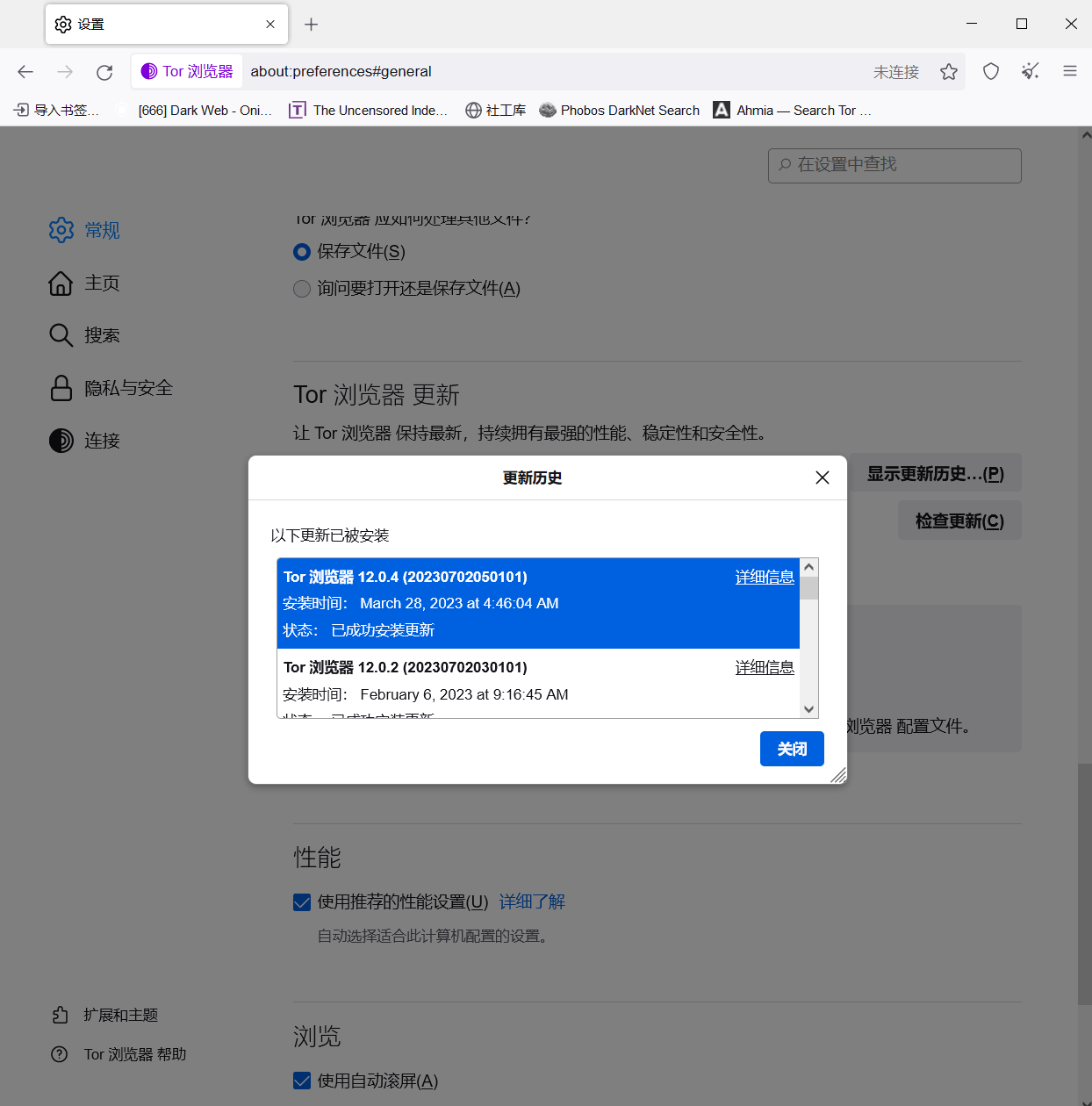This screenshot has height=1106, width=1092.
Task: Open the 社工库 bookmark
Action: pos(496,110)
